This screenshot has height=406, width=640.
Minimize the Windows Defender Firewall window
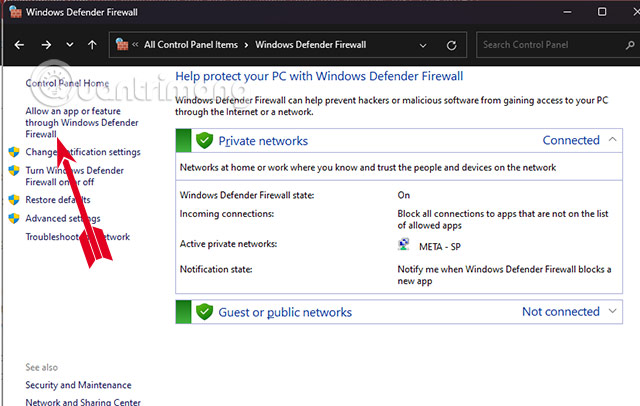click(x=567, y=12)
